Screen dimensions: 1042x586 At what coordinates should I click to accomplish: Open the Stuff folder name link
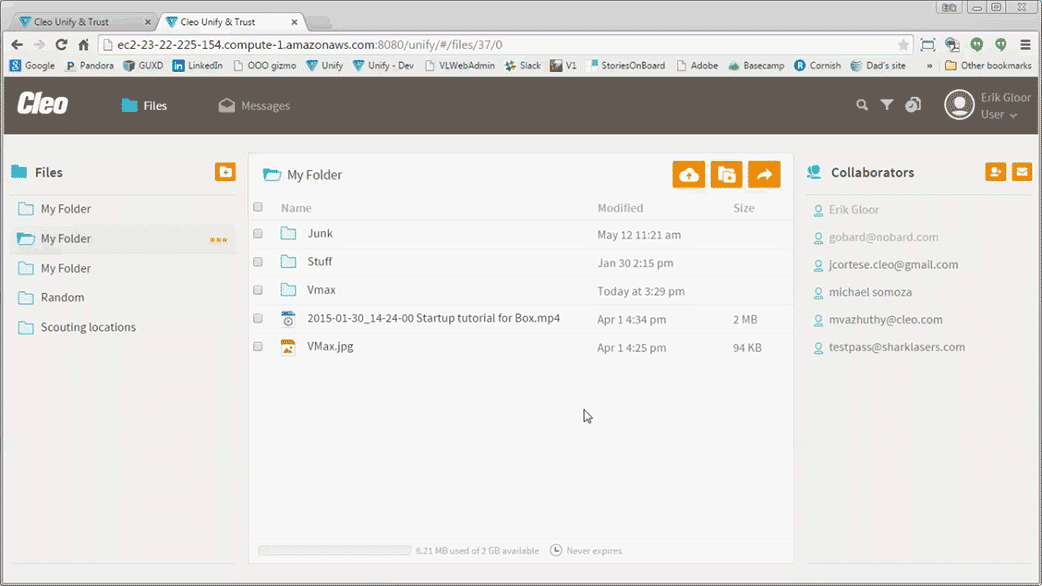tap(320, 262)
